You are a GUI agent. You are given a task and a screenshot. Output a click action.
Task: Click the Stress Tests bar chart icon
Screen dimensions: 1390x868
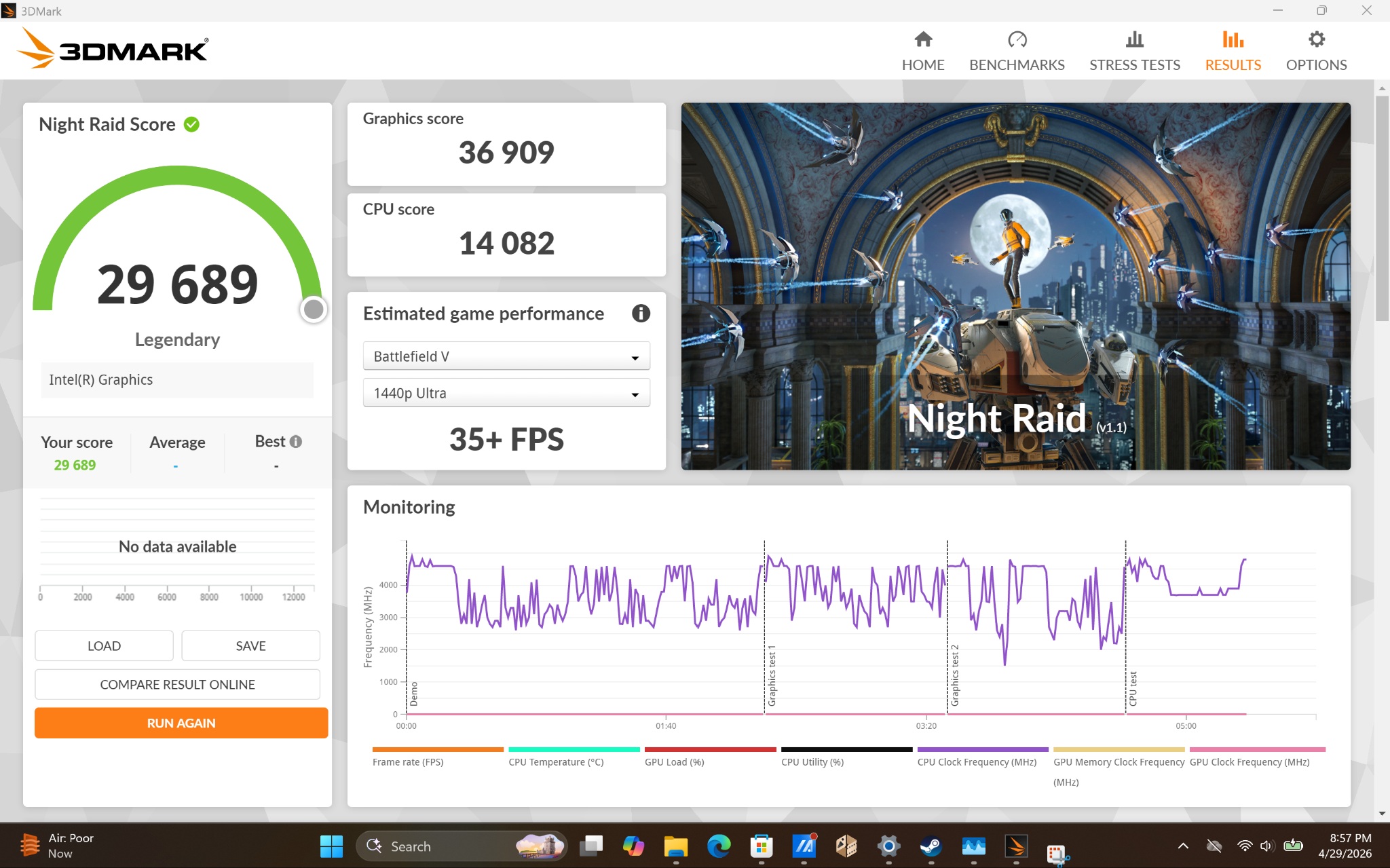(x=1134, y=39)
